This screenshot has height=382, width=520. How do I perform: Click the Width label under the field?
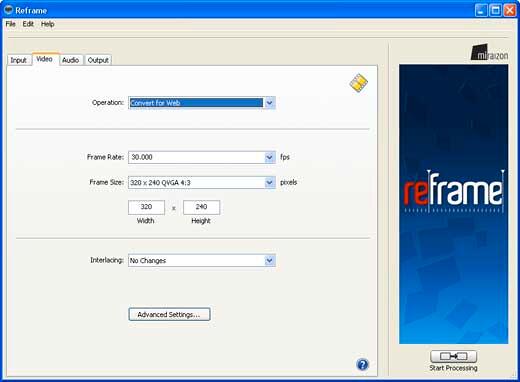146,221
